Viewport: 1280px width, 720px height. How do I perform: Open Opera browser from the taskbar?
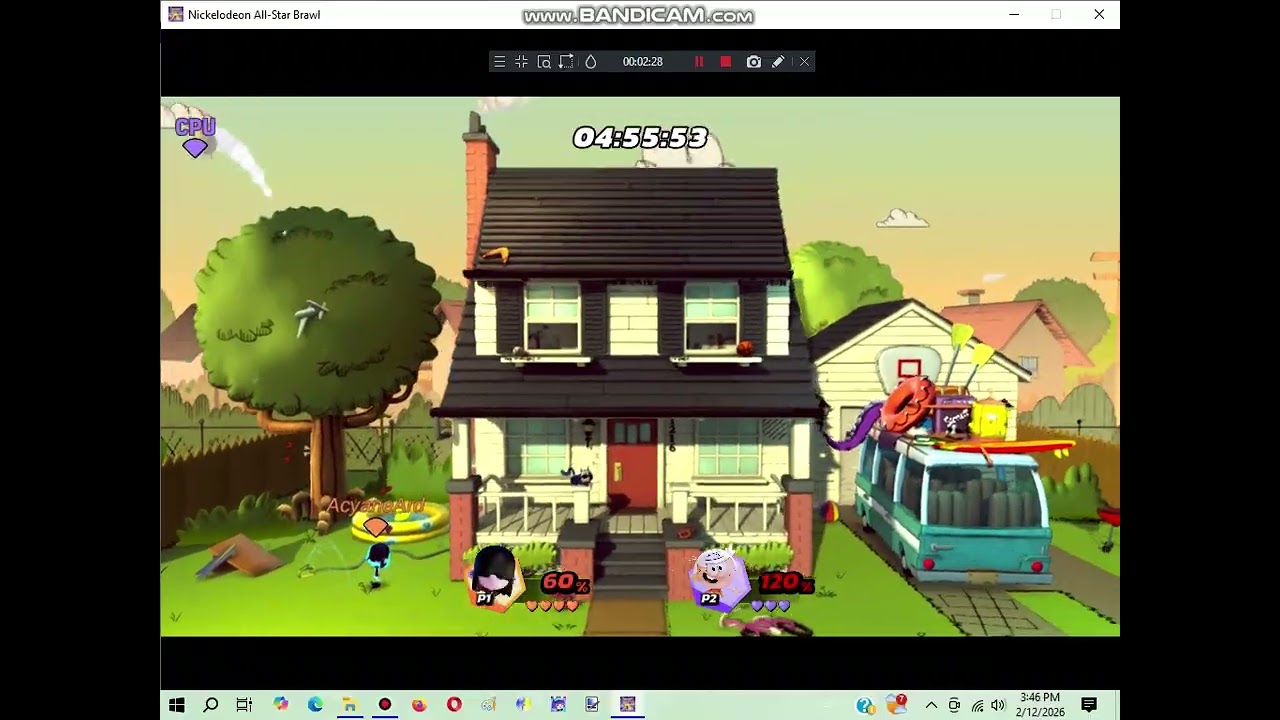coord(454,705)
